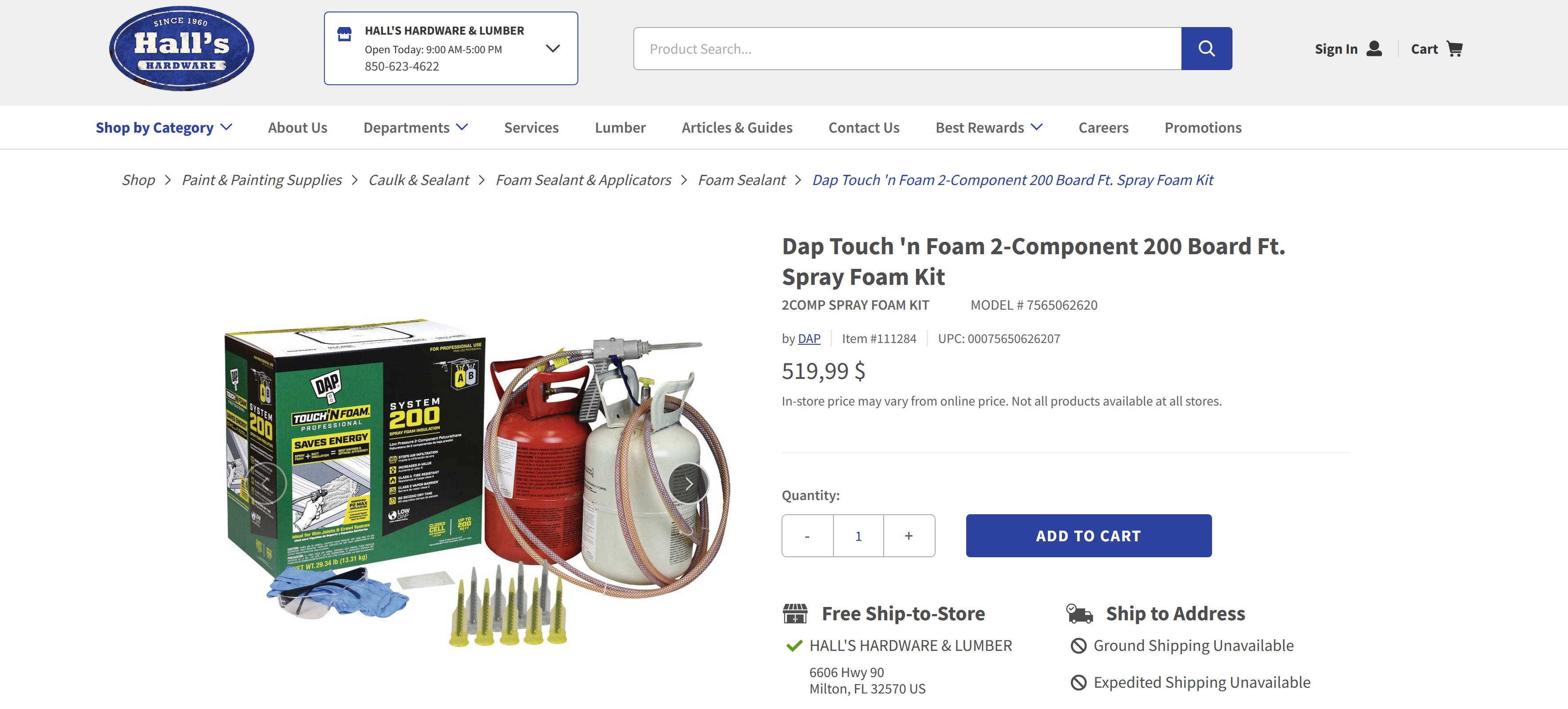Open the Promotions page
Screen dimensions: 1568x709
[x=1203, y=128]
